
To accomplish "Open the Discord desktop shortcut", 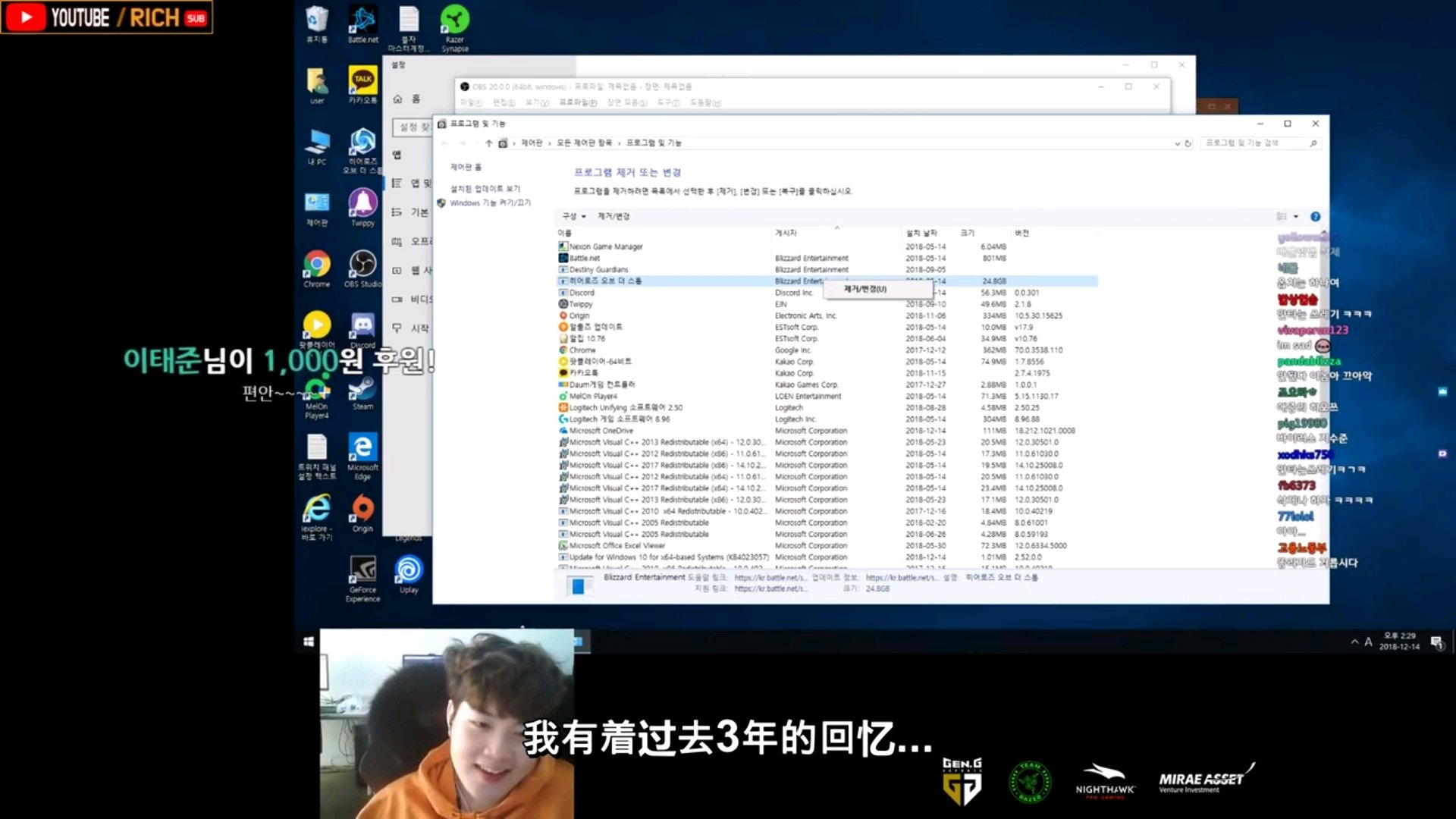I will coord(362,330).
